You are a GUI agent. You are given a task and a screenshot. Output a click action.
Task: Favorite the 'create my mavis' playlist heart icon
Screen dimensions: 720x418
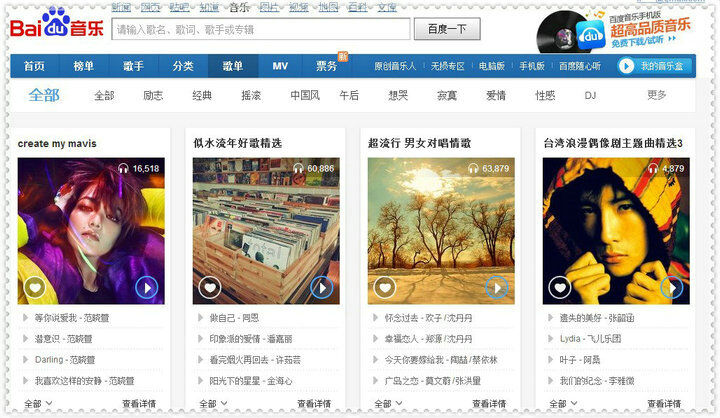coord(35,288)
